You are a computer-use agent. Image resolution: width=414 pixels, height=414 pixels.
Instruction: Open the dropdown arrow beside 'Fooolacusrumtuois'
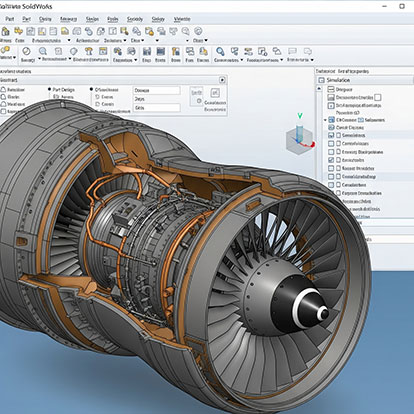point(282,60)
